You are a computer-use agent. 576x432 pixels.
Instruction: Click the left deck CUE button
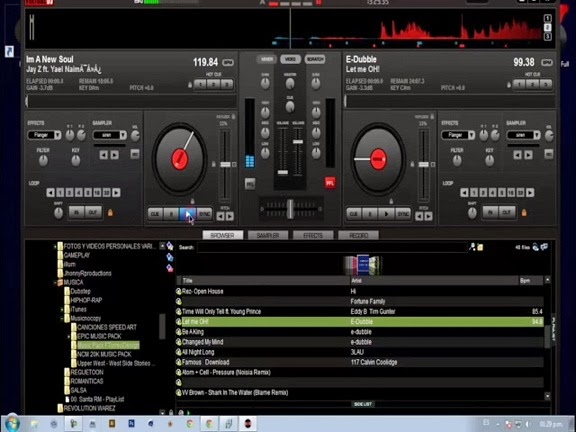(155, 214)
